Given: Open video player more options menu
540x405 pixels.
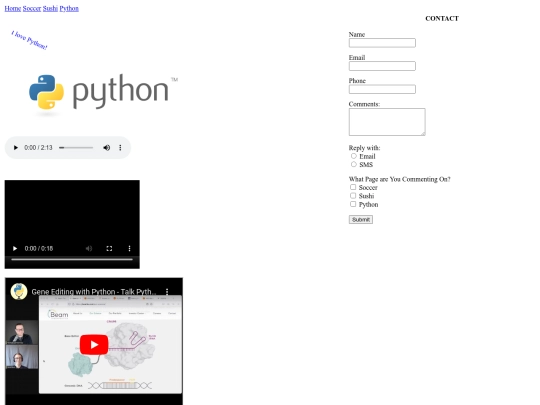Looking at the screenshot, I should click(129, 248).
